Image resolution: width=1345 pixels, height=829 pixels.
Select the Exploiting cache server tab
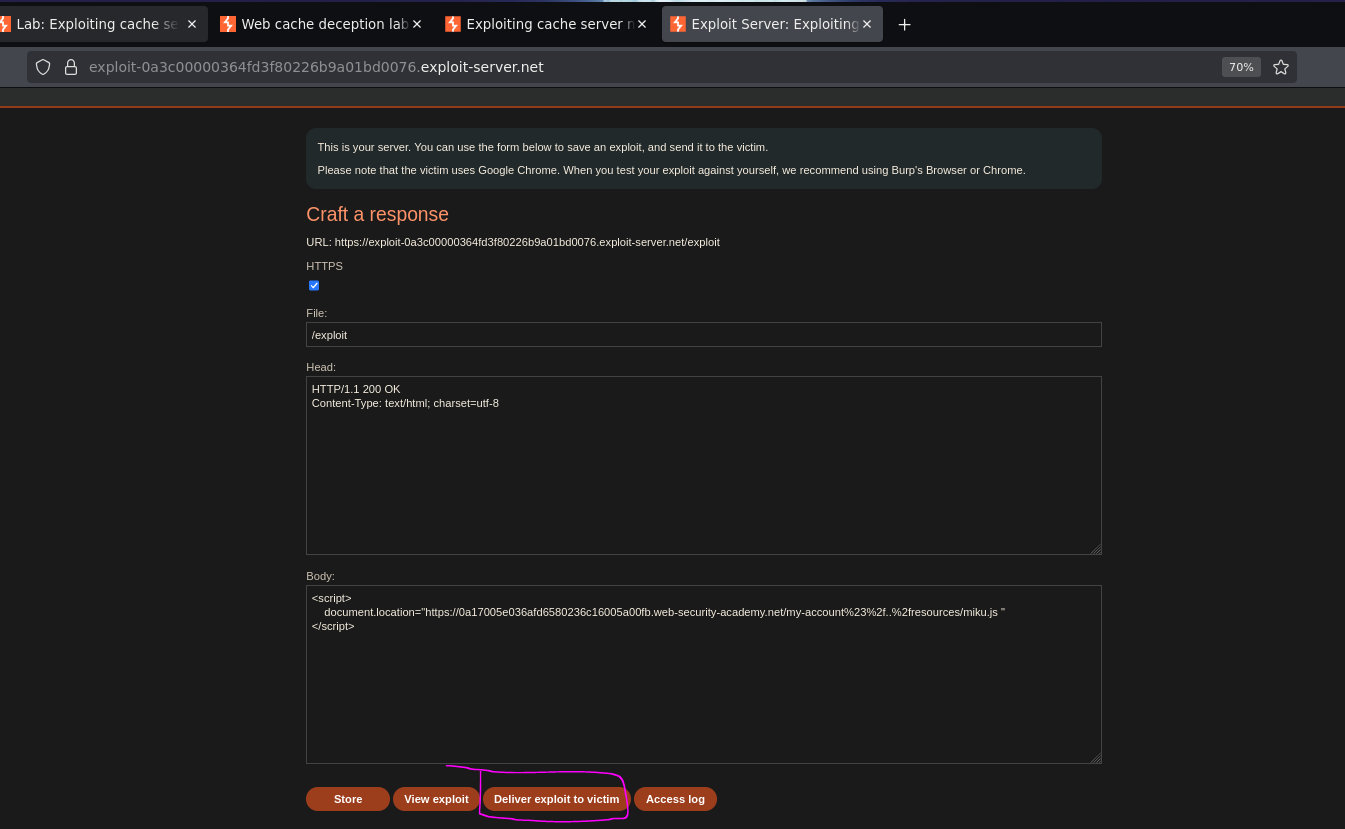point(546,24)
